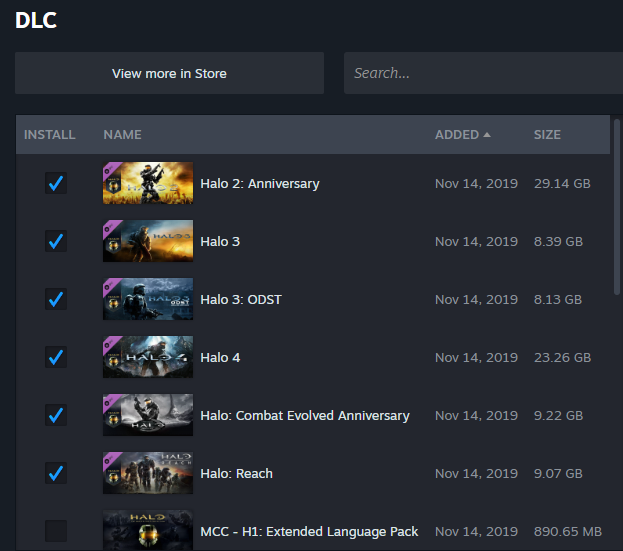Toggle install checkbox for Halo 4
Screen dimensions: 623x551
pyautogui.click(x=56, y=357)
